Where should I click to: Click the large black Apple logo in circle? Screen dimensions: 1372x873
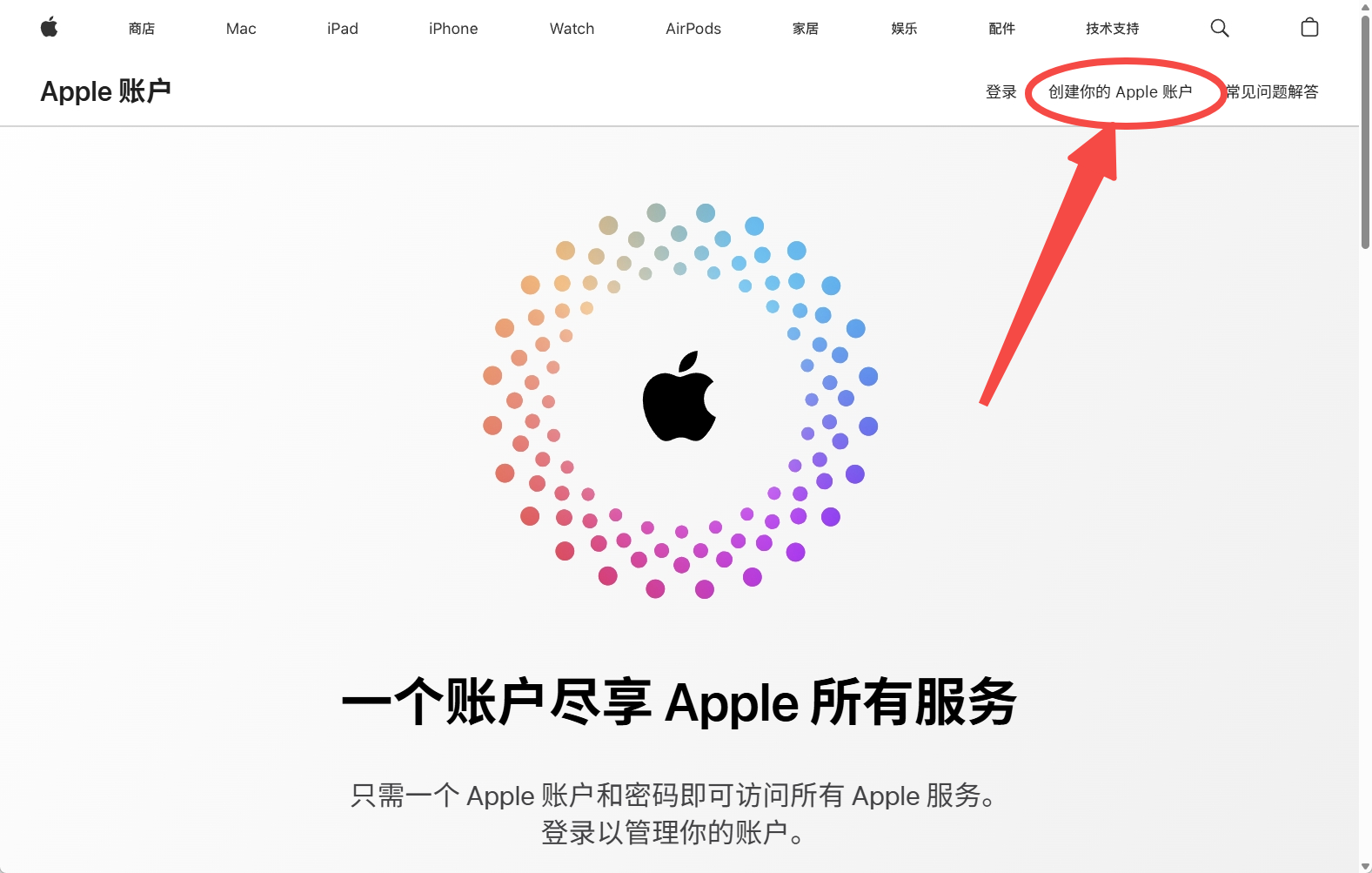679,396
